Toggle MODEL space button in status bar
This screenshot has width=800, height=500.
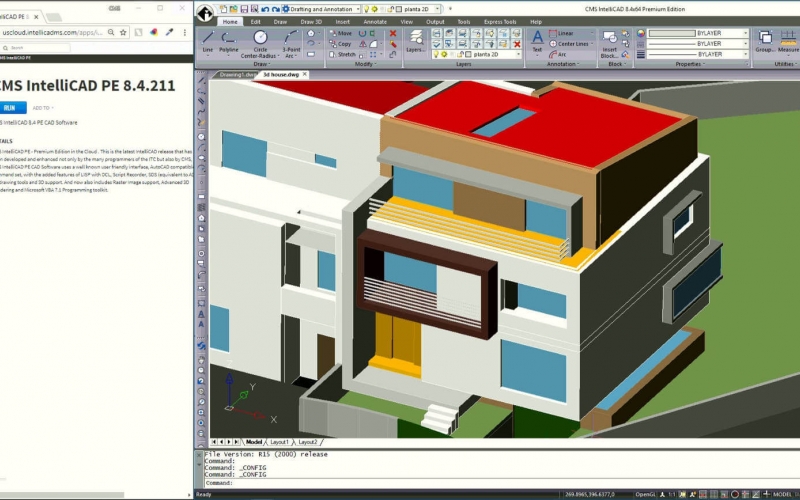click(783, 494)
